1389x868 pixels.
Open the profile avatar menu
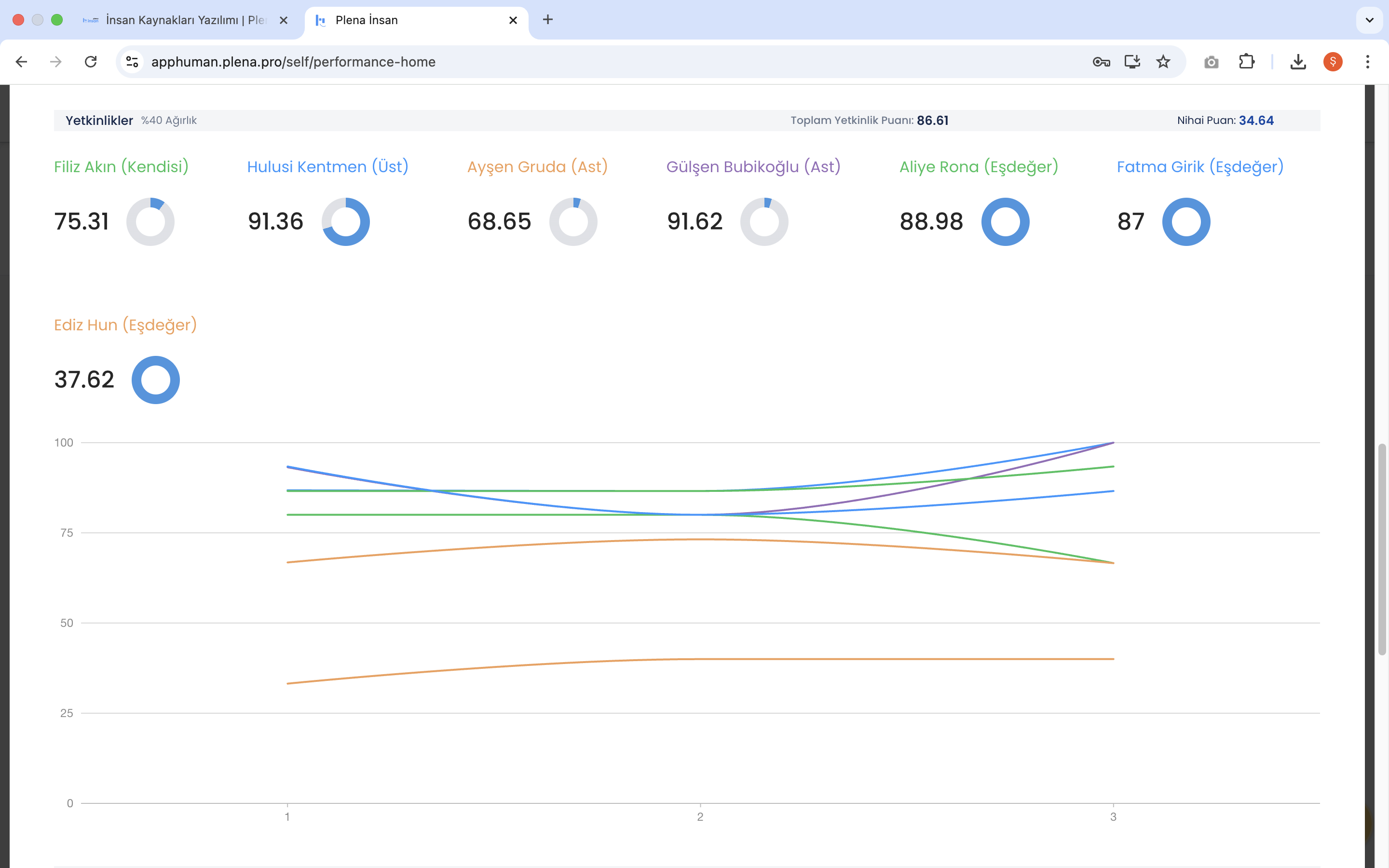[x=1332, y=61]
